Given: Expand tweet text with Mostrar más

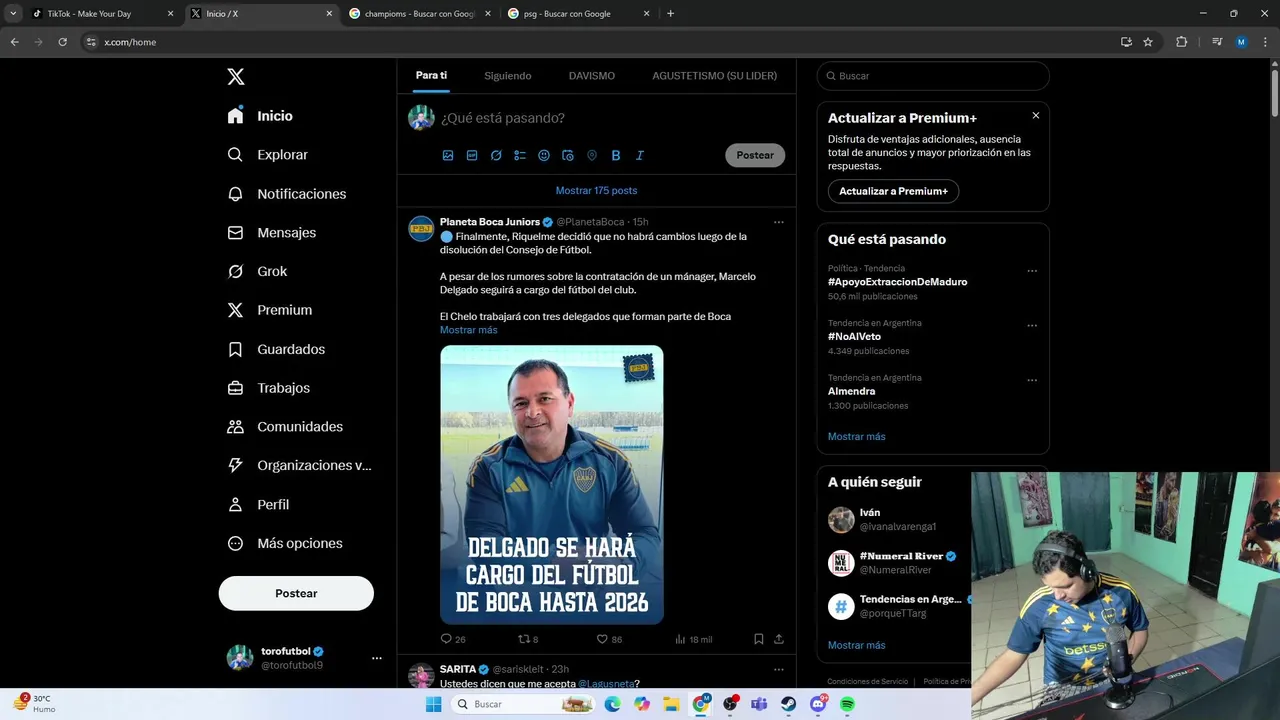Looking at the screenshot, I should [468, 330].
